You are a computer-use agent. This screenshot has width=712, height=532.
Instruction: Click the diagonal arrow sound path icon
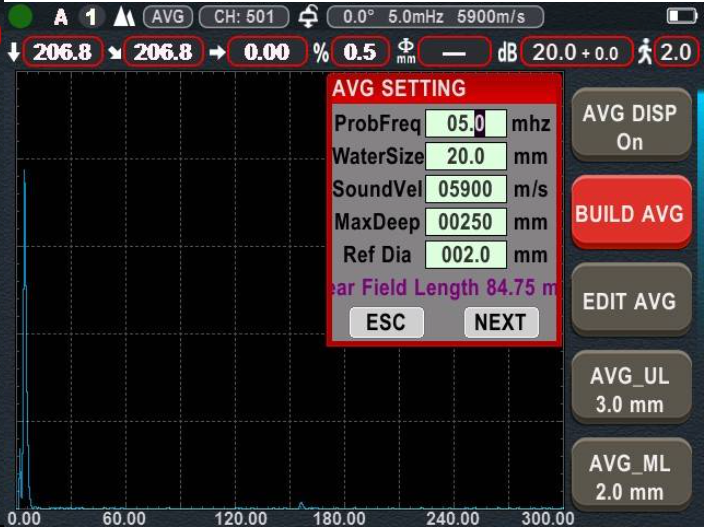tap(115, 52)
